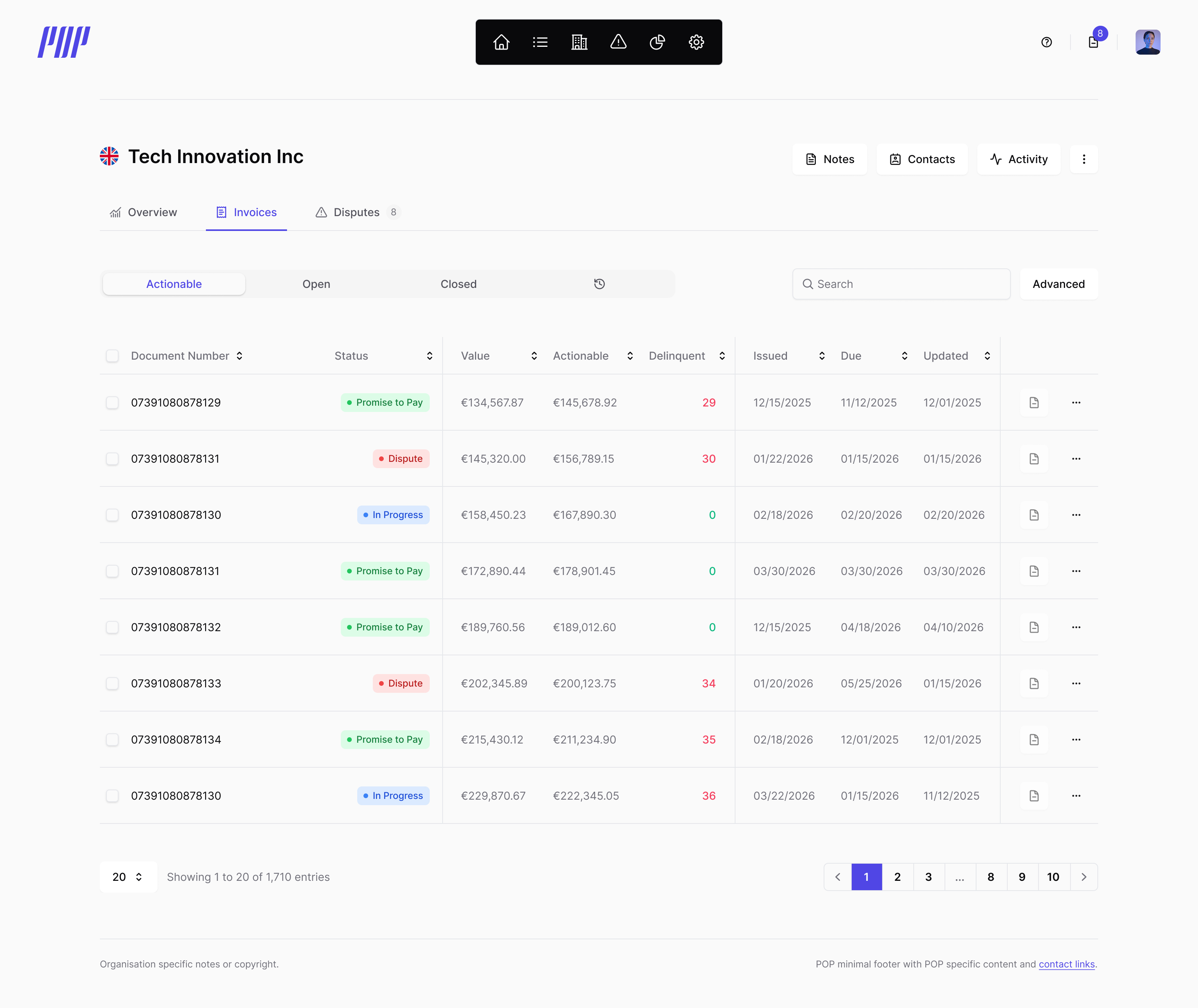Open the home icon in top navigation
Screen dimensions: 1198x1008
coord(501,42)
